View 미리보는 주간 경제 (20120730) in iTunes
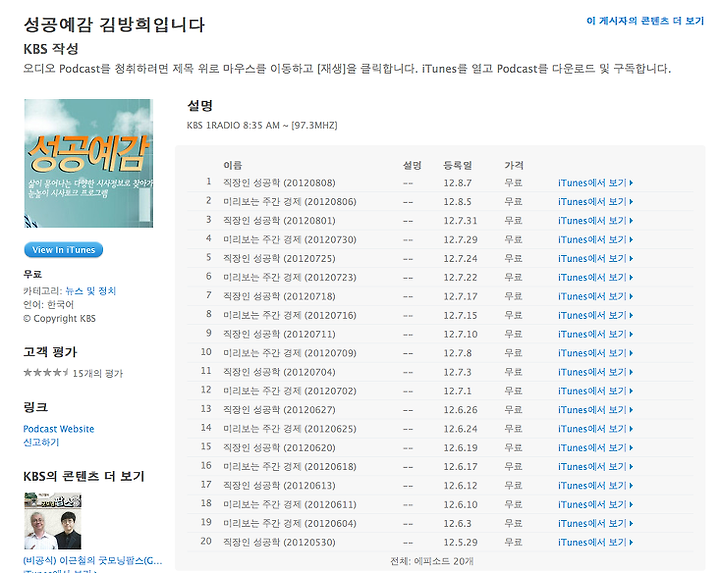The image size is (720, 573). (x=596, y=240)
